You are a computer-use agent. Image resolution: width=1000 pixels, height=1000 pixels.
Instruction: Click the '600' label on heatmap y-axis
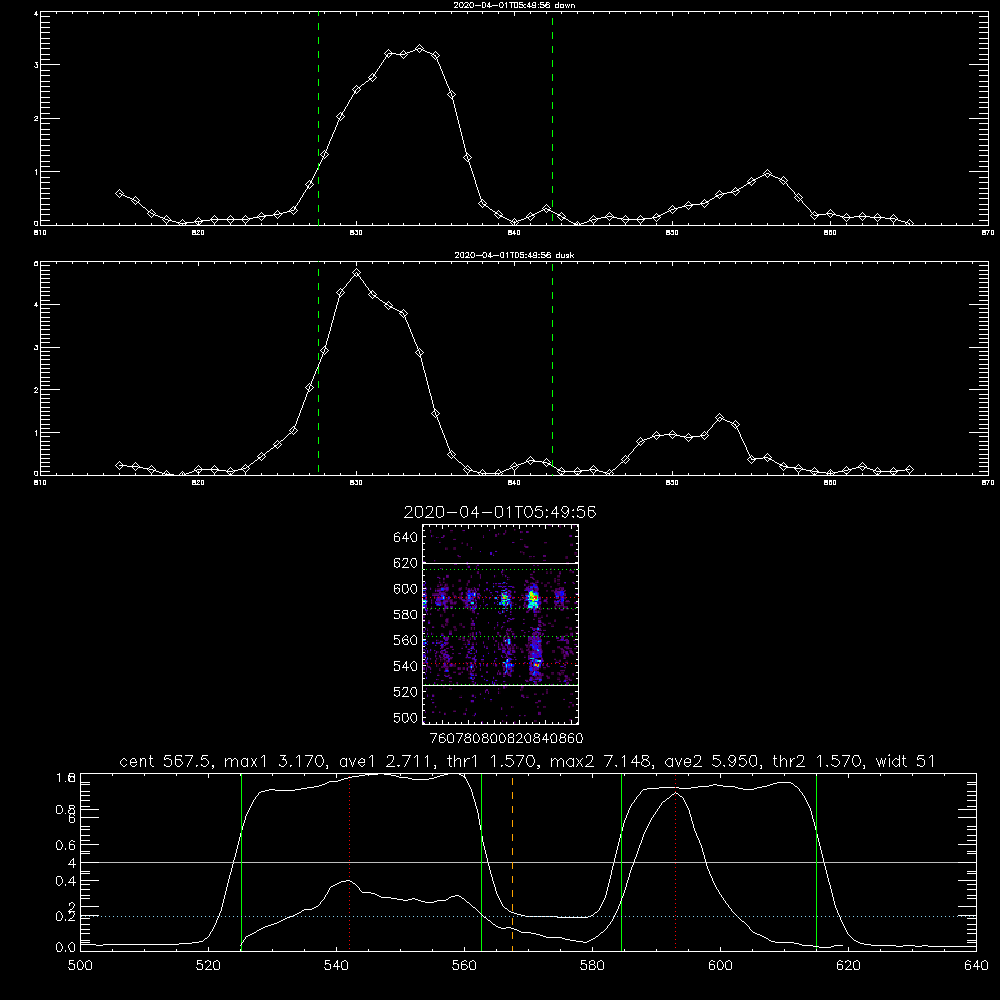click(x=405, y=589)
